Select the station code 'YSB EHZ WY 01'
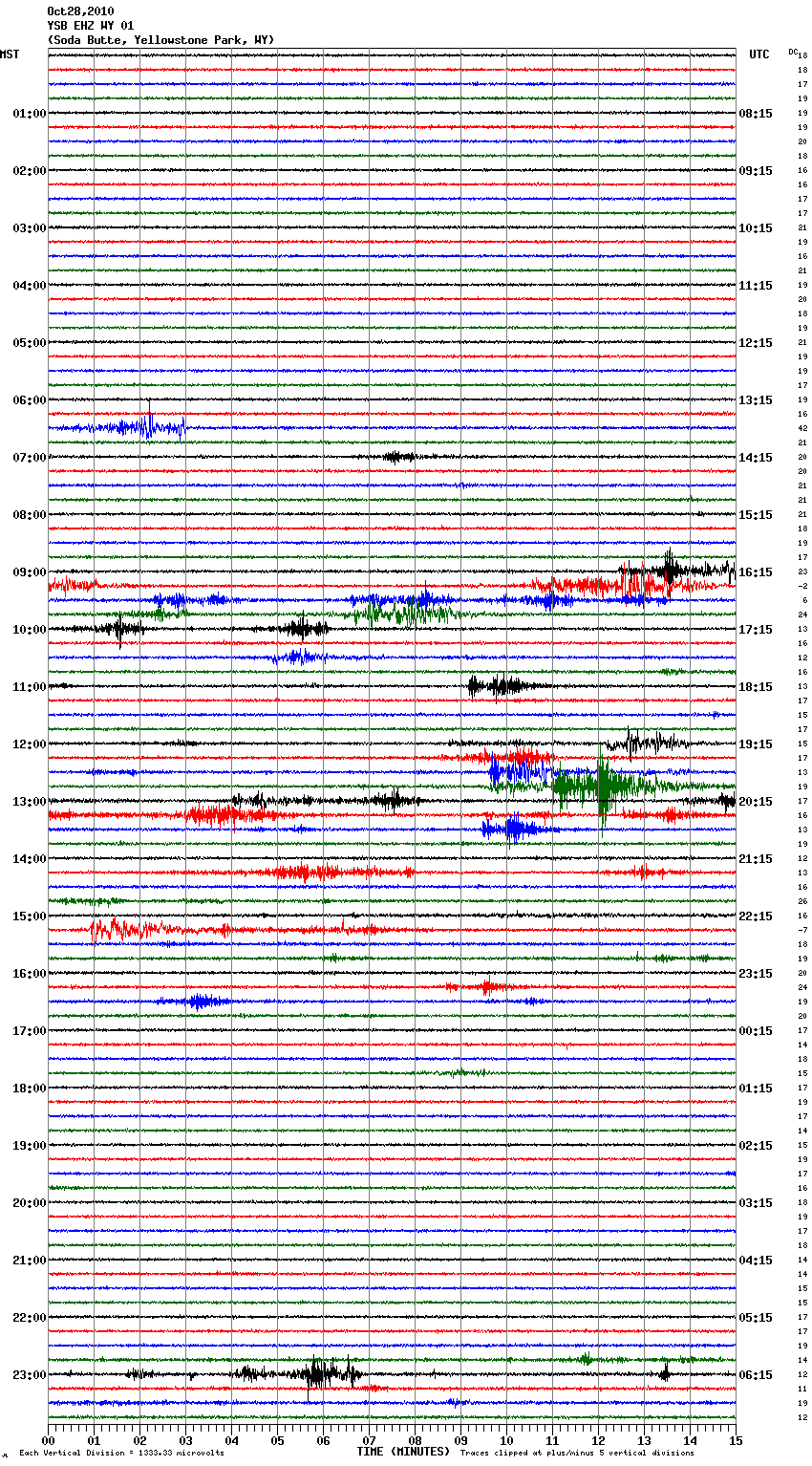 tap(91, 26)
